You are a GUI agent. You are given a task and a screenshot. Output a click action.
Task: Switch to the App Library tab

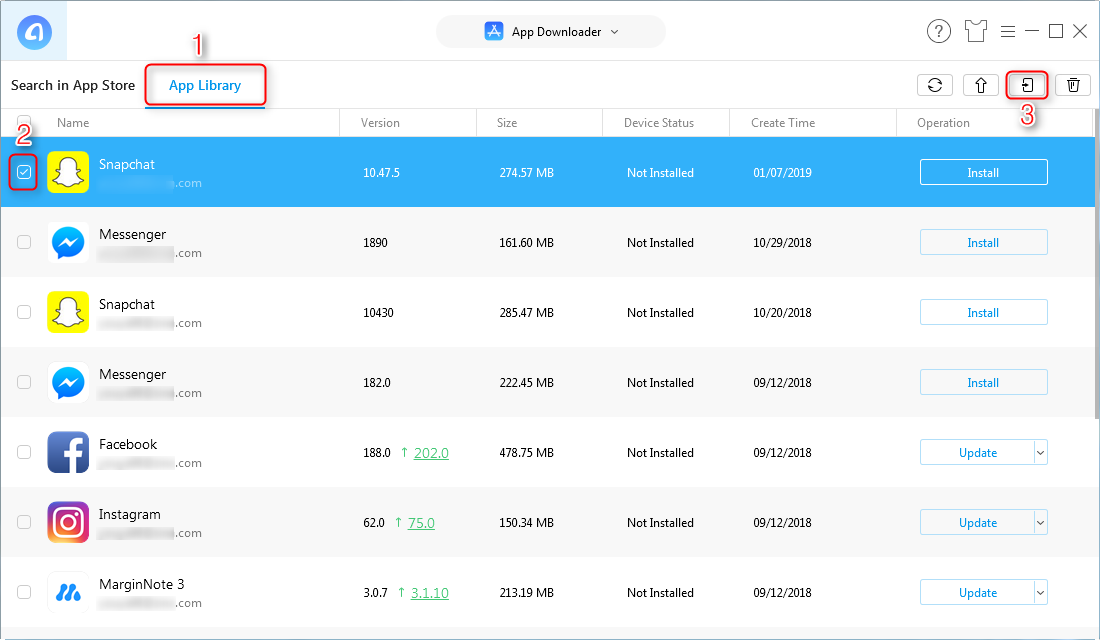click(205, 85)
